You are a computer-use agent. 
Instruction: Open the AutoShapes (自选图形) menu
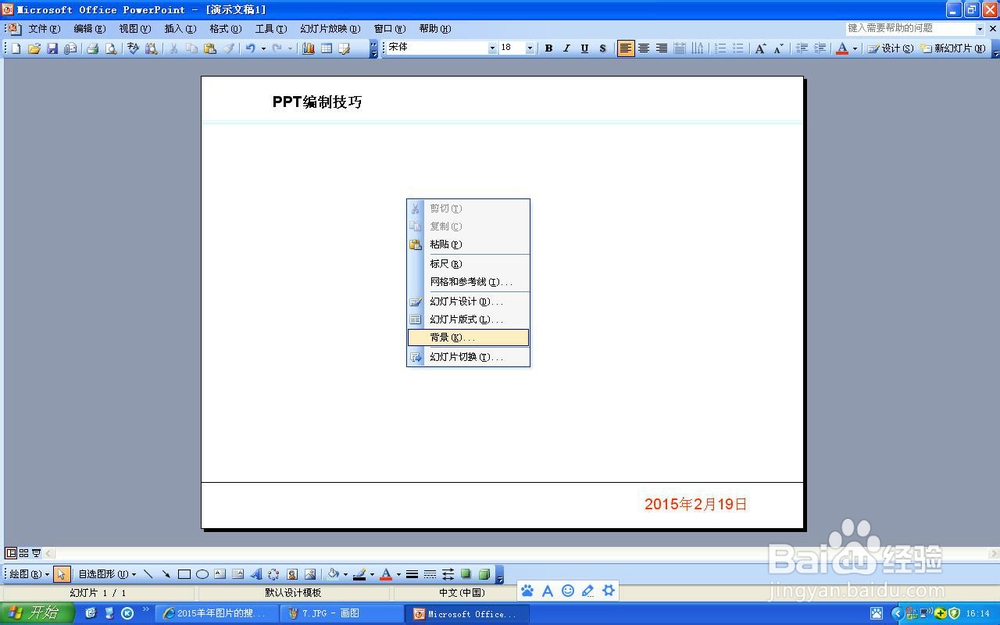point(107,574)
